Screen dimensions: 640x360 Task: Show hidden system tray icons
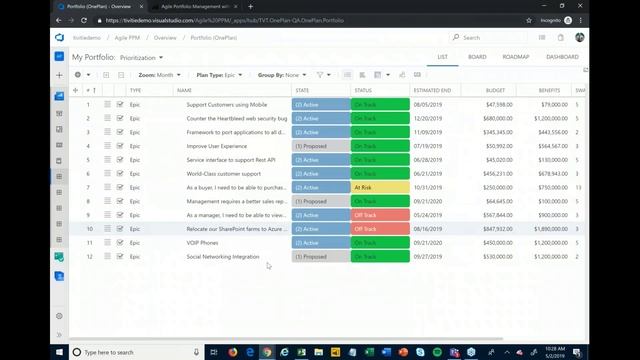click(507, 352)
